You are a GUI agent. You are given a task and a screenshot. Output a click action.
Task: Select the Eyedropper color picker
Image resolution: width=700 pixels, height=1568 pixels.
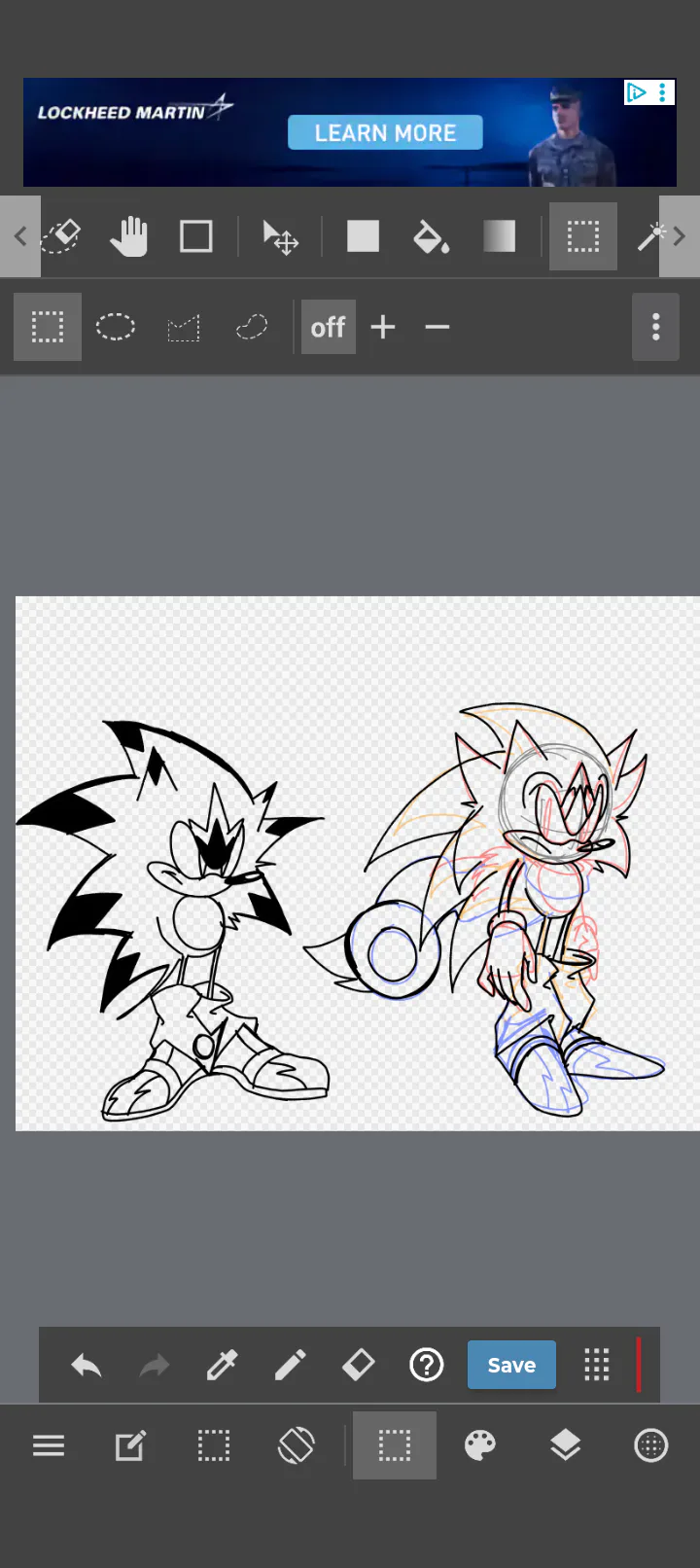tap(222, 1366)
